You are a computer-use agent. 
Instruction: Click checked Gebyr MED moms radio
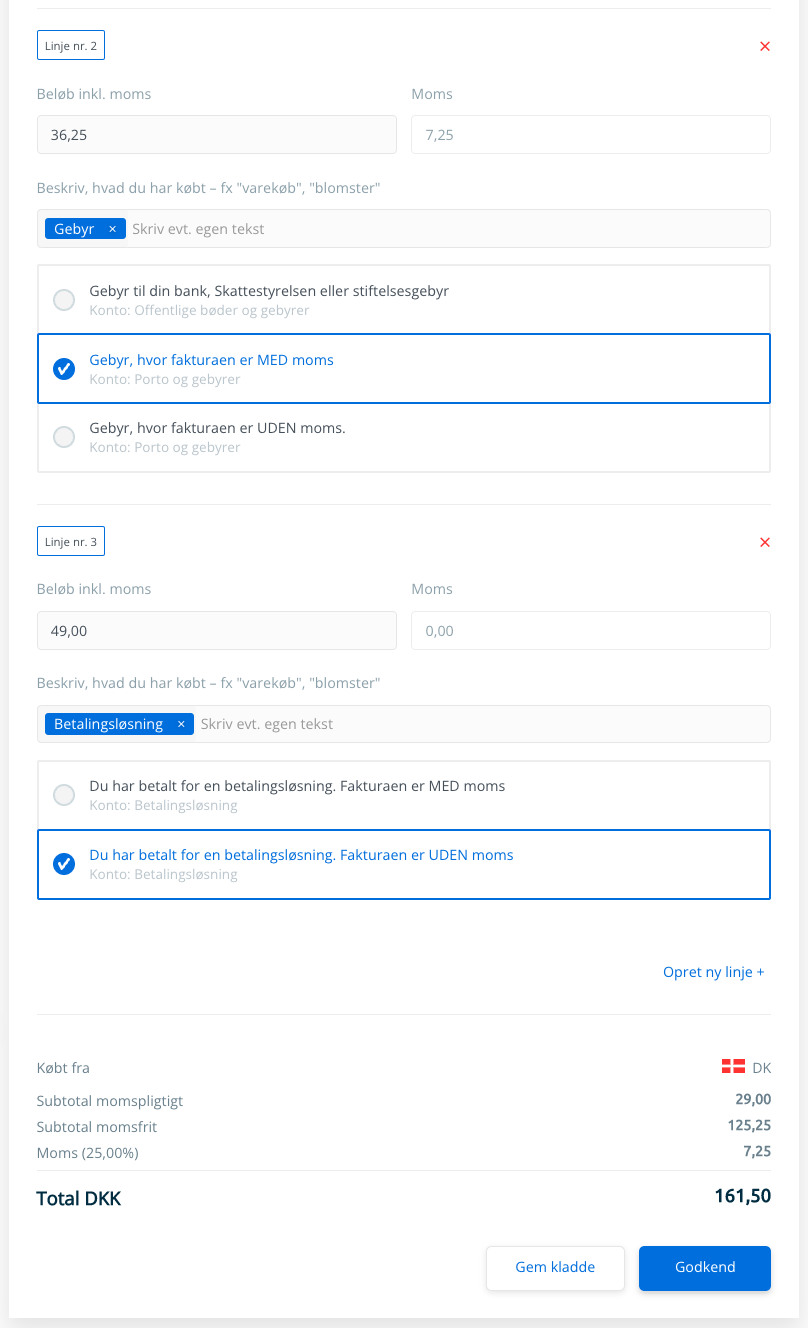[64, 368]
